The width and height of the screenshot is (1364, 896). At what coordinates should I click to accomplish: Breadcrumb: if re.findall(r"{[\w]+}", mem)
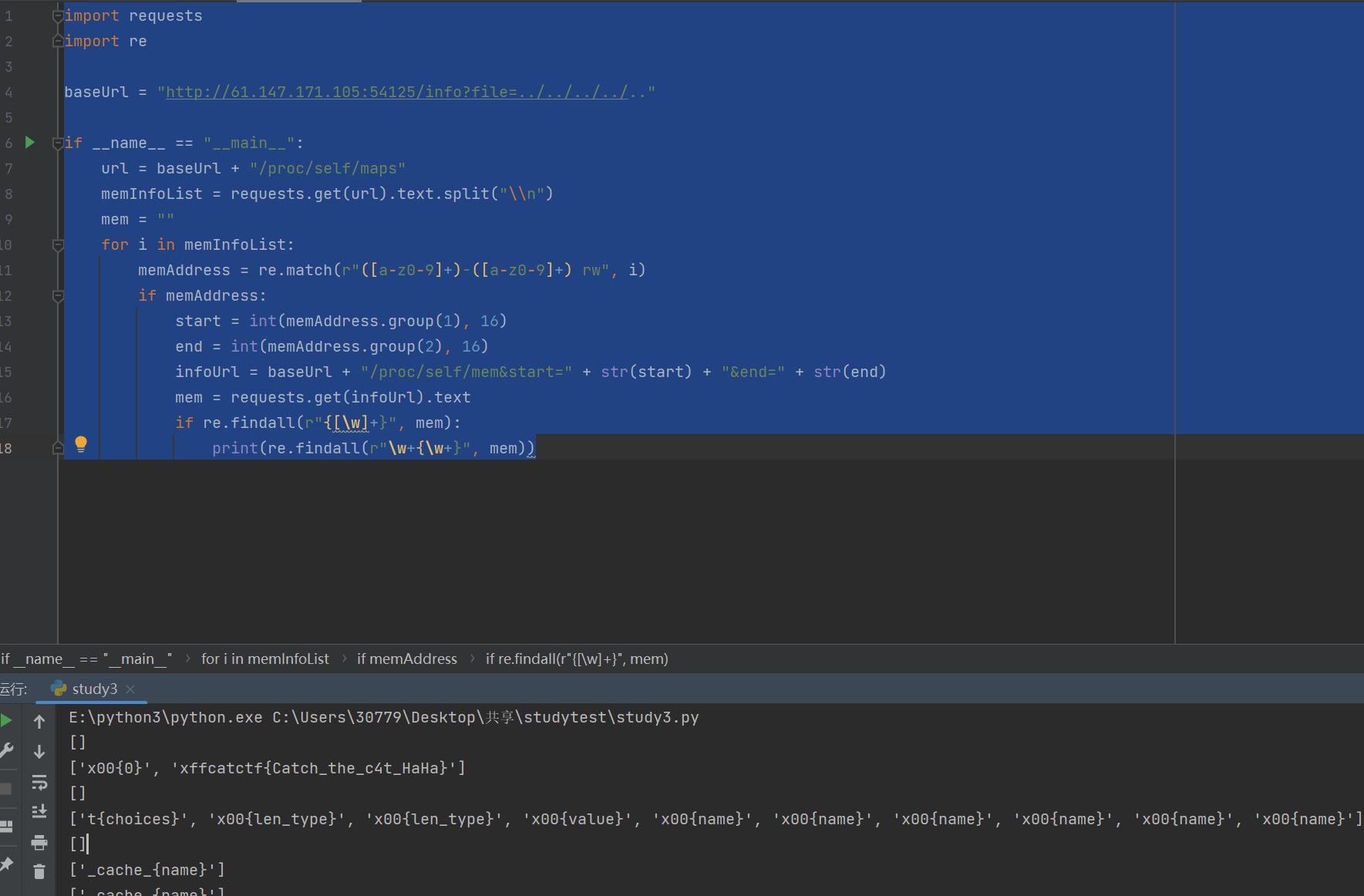pos(577,659)
